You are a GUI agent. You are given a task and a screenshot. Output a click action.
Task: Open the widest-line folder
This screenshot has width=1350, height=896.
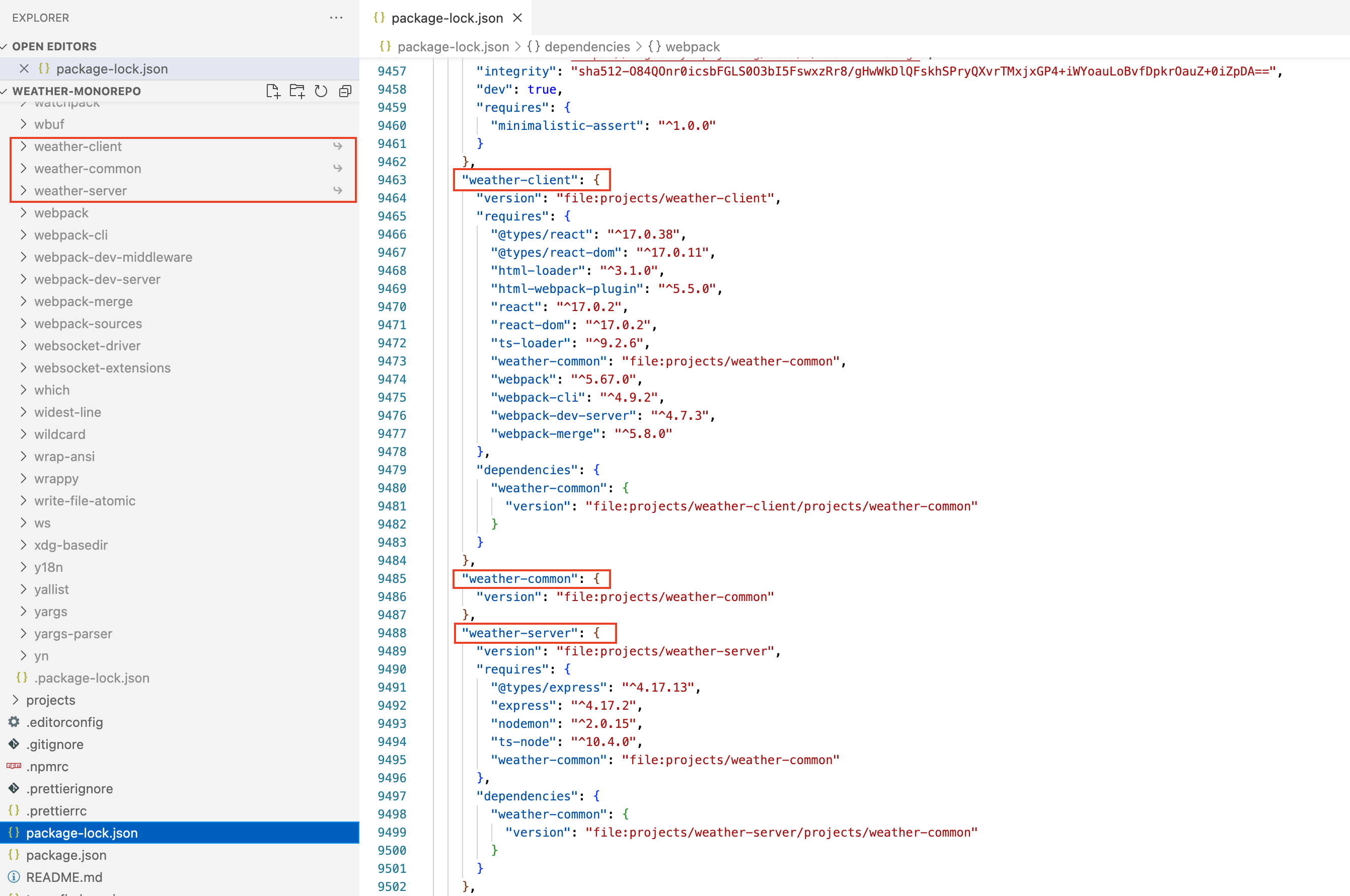pos(67,412)
